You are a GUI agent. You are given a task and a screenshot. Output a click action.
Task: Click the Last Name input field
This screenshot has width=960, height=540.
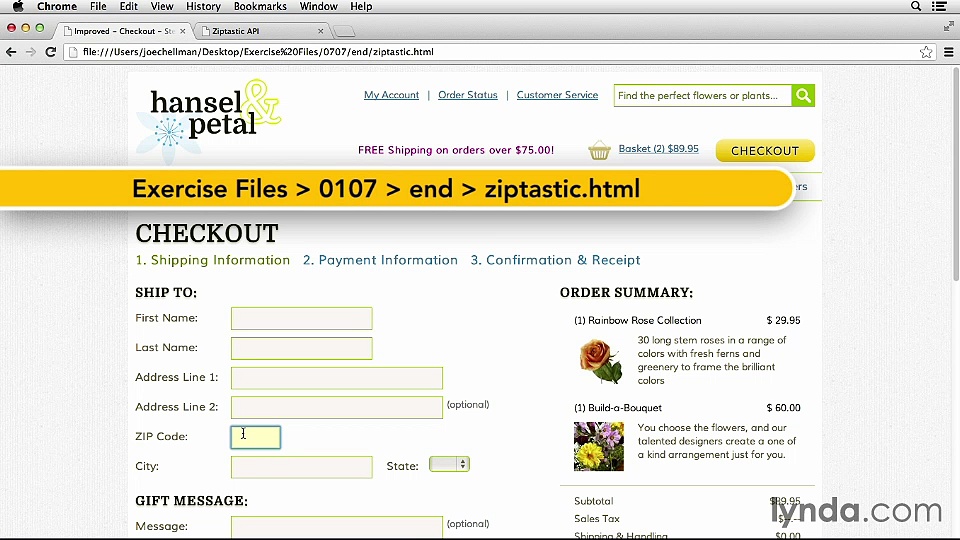pos(302,348)
